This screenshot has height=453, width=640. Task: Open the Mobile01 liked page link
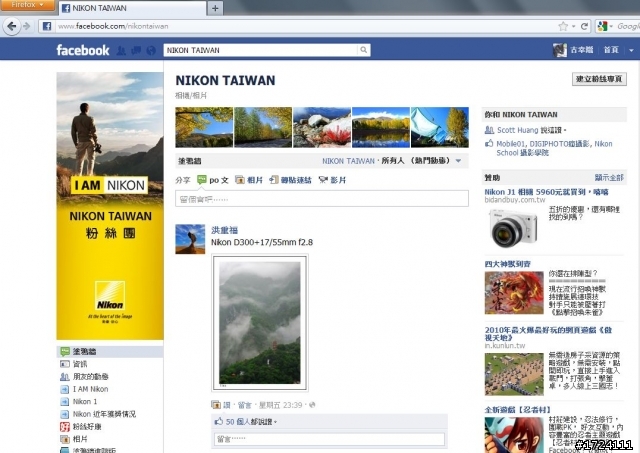coord(512,144)
